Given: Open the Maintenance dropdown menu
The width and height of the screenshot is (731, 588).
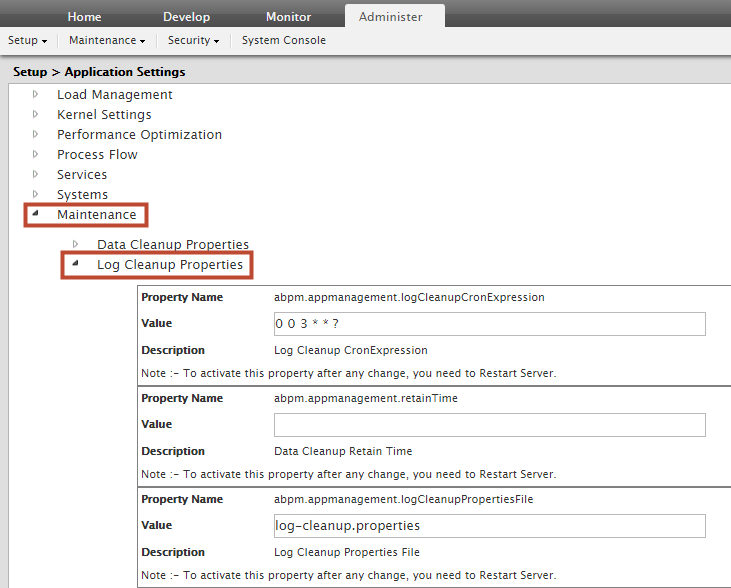Looking at the screenshot, I should click(x=107, y=40).
